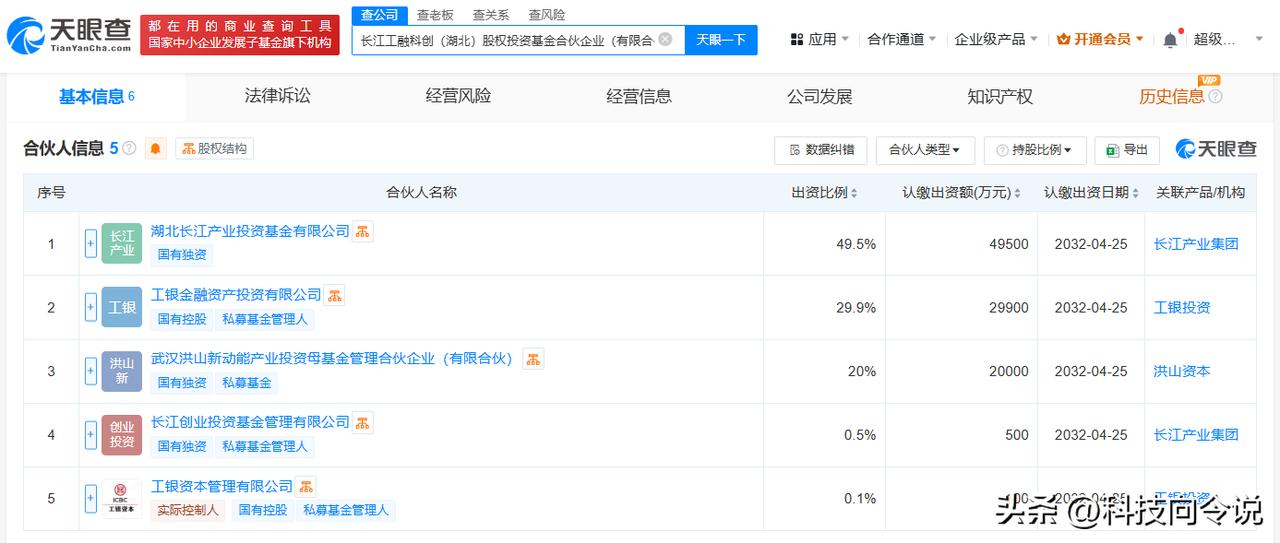Click the orange alert bell monitor icon
Viewport: 1280px width, 543px height.
click(x=156, y=149)
